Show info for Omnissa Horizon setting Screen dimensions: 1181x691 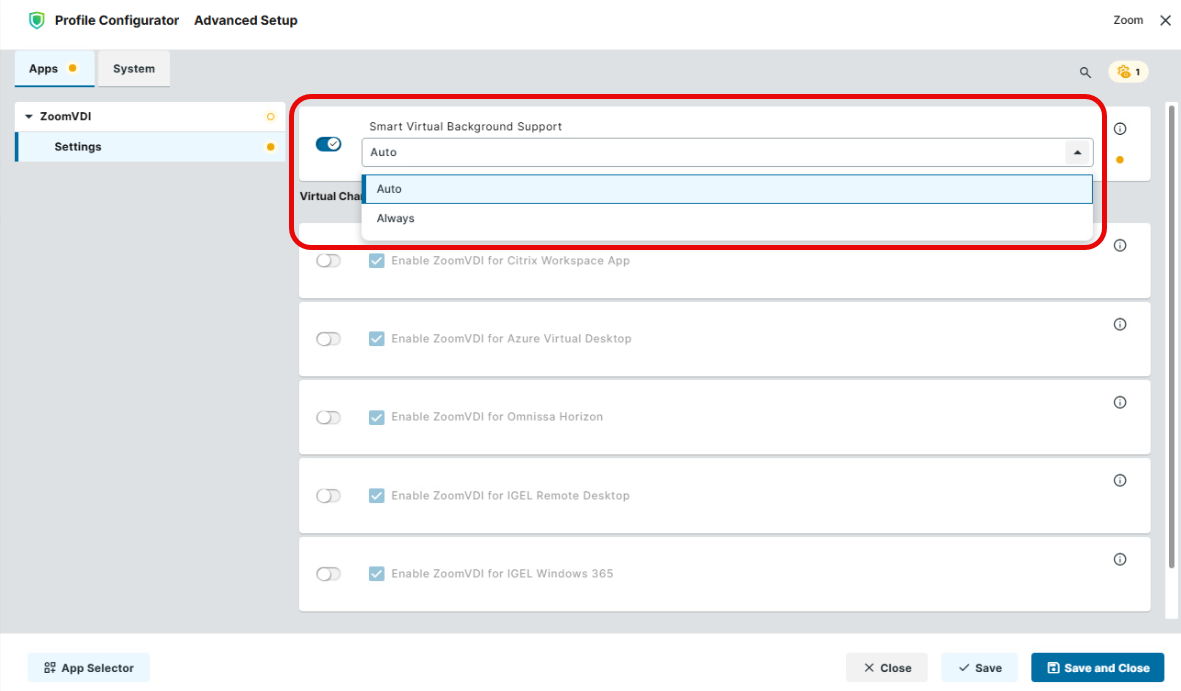point(1120,402)
